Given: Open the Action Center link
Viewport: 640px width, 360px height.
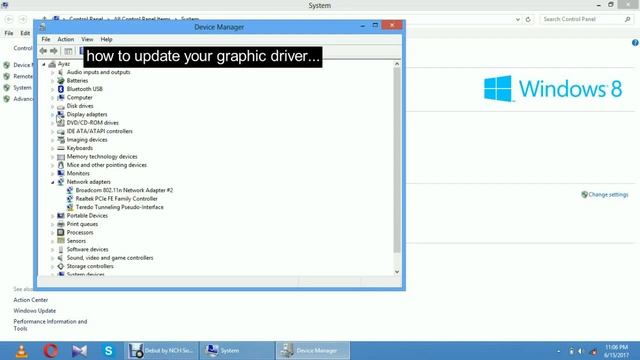Looking at the screenshot, I should [31, 300].
